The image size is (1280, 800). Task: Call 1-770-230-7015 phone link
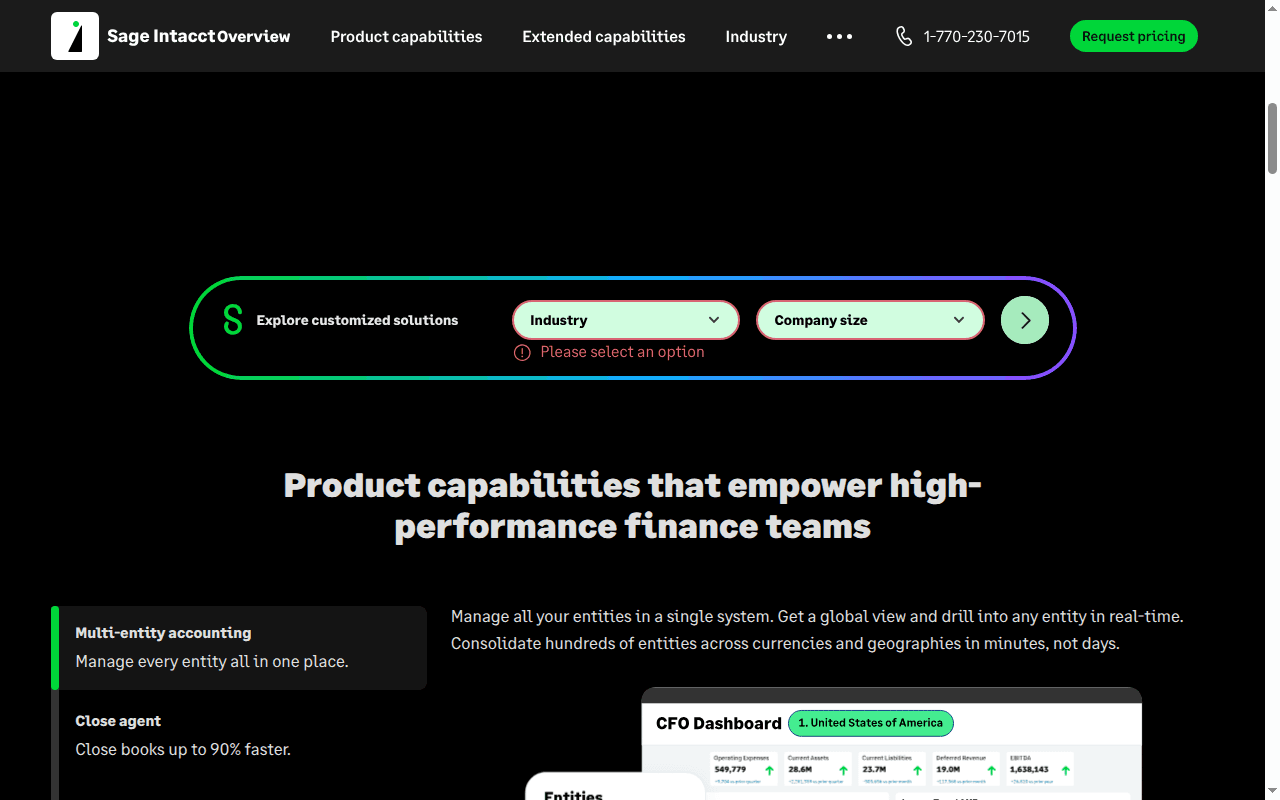(x=977, y=37)
